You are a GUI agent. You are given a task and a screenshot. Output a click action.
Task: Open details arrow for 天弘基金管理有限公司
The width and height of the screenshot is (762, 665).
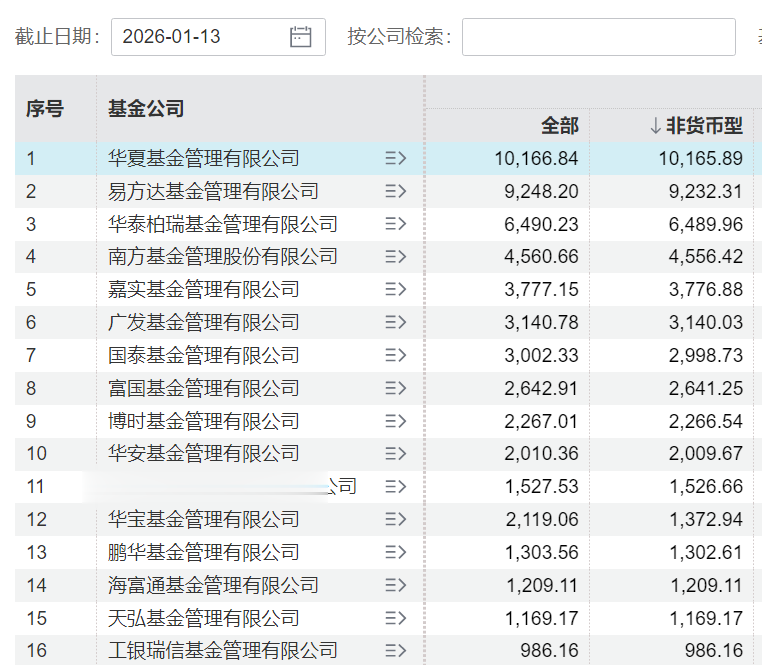point(396,618)
